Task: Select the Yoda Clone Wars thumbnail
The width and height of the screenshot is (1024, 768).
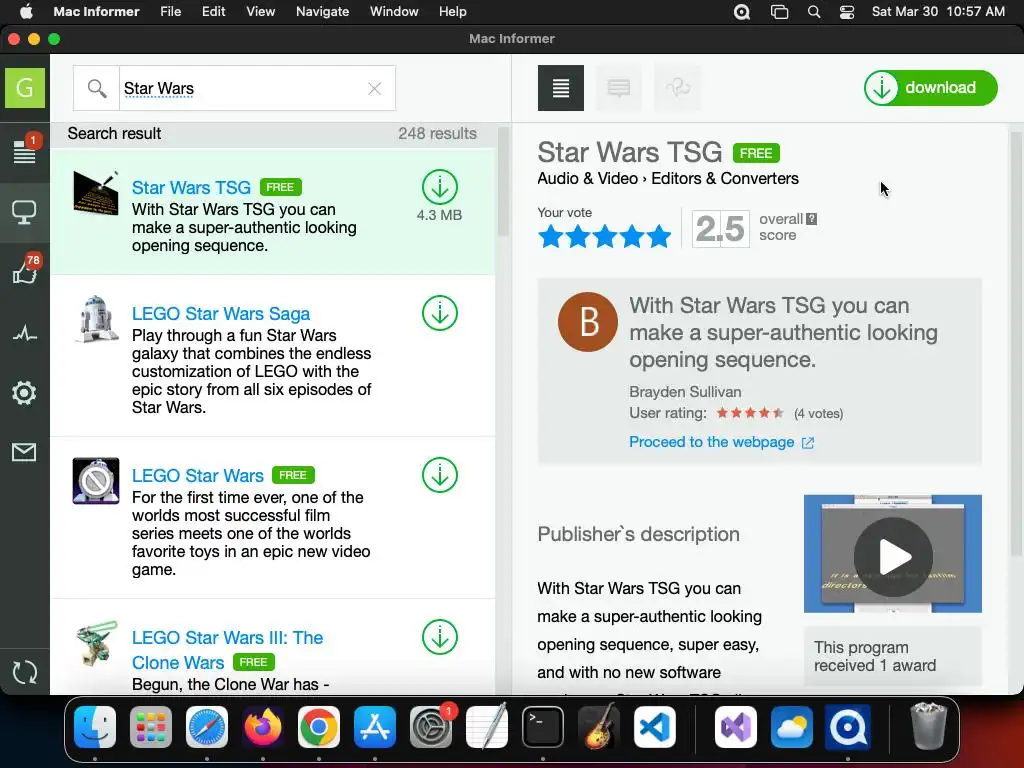Action: point(96,643)
